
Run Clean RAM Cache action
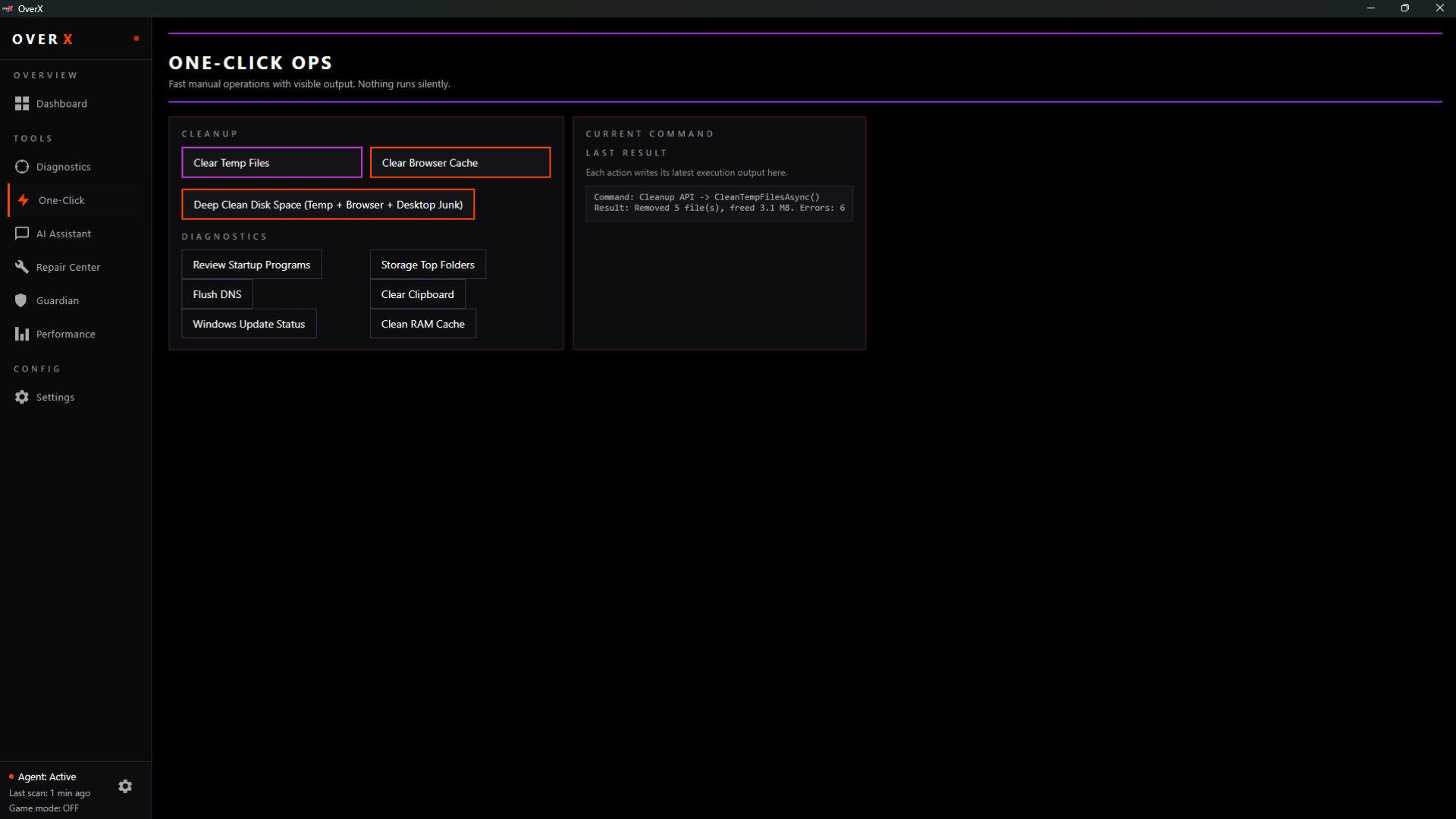coord(422,324)
